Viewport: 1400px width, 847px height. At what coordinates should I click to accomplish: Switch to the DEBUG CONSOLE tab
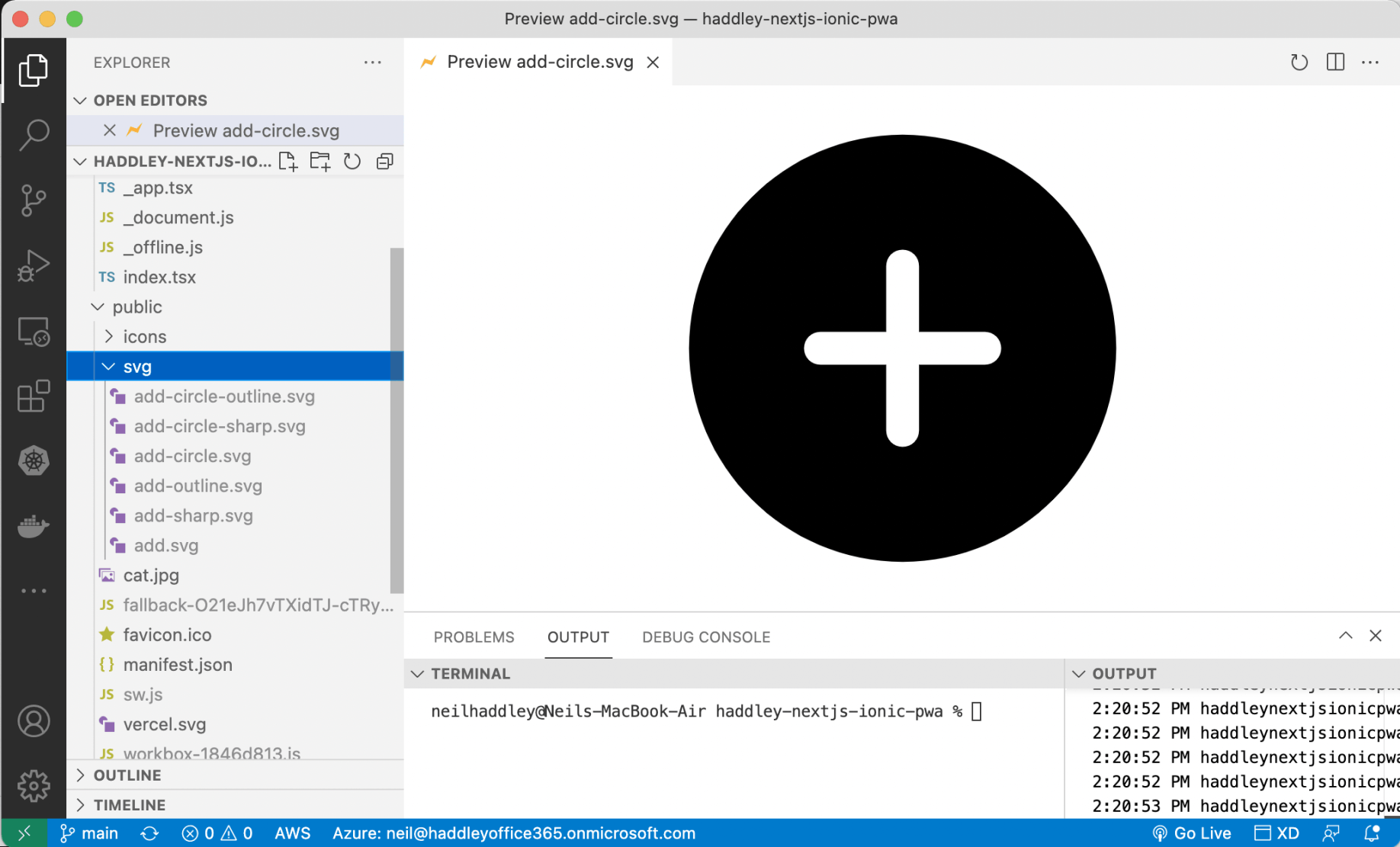click(x=705, y=637)
